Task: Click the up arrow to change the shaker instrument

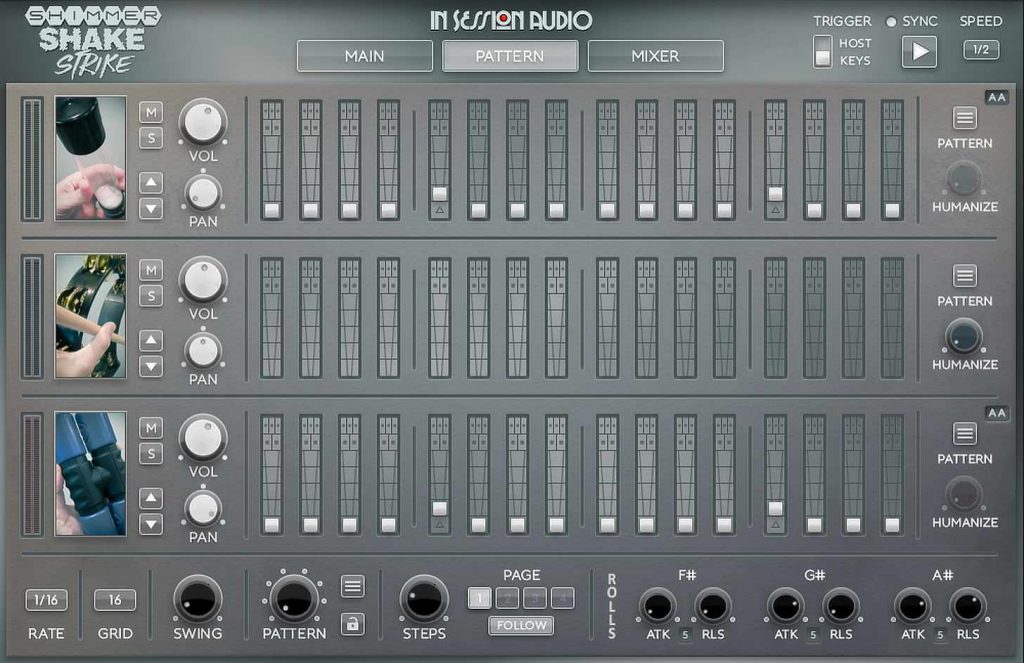Action: (151, 180)
